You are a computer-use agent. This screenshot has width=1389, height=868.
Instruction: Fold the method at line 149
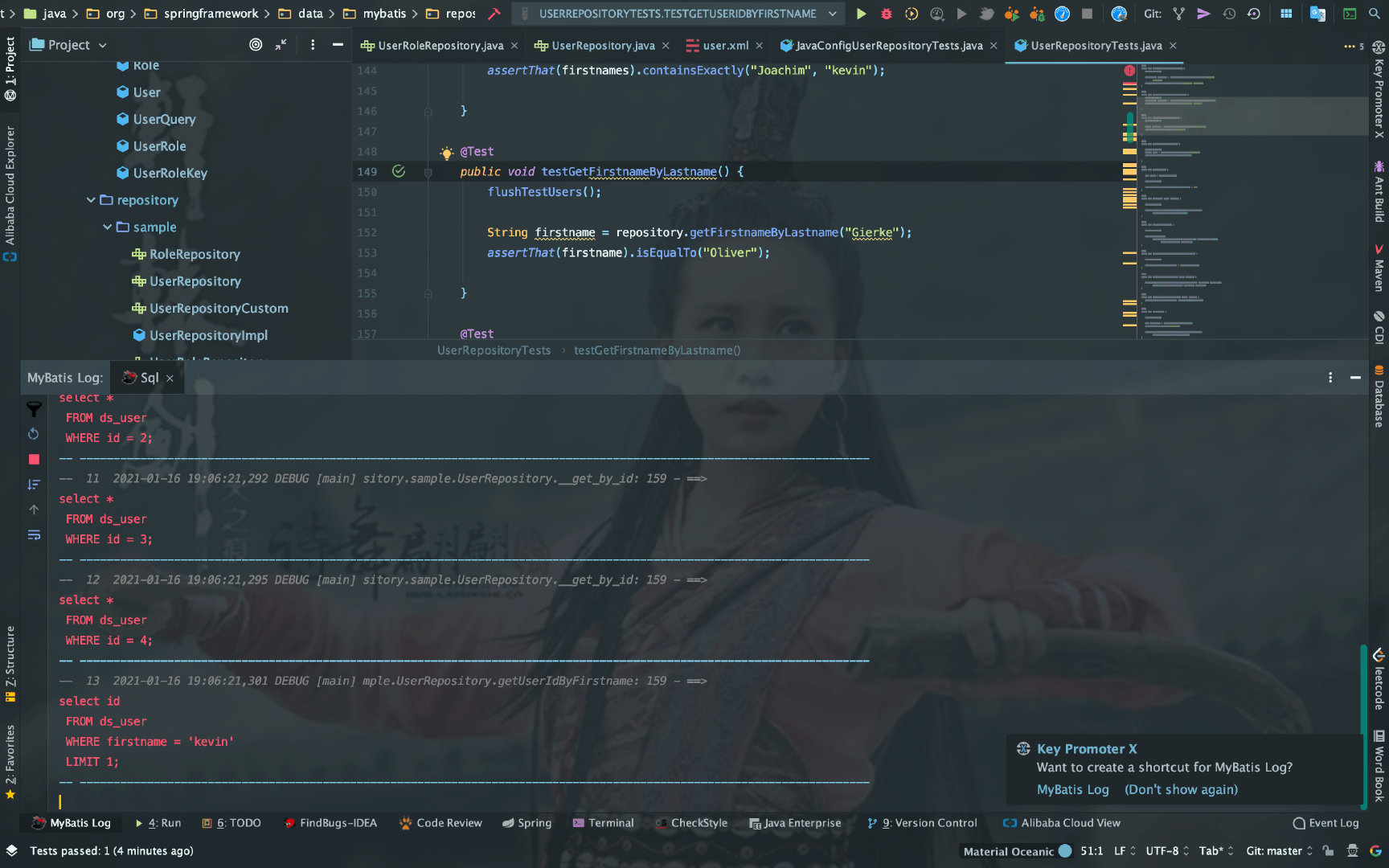coord(428,172)
